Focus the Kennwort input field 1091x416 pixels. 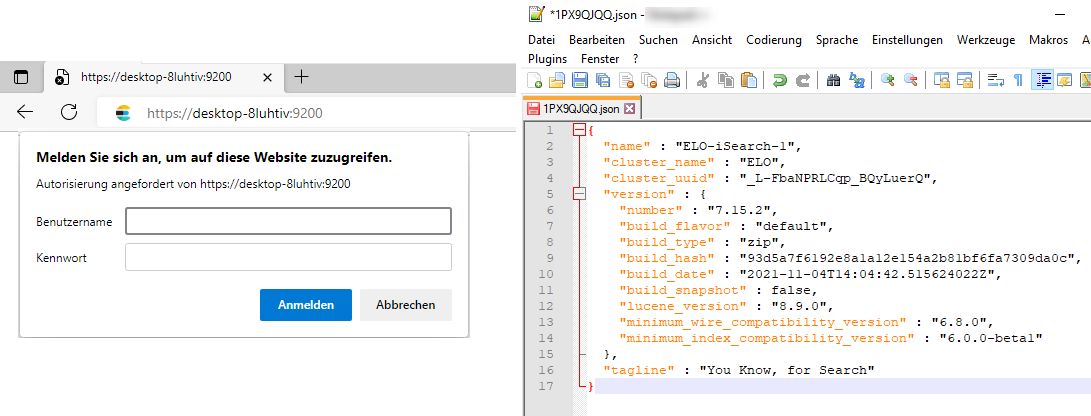[x=288, y=257]
